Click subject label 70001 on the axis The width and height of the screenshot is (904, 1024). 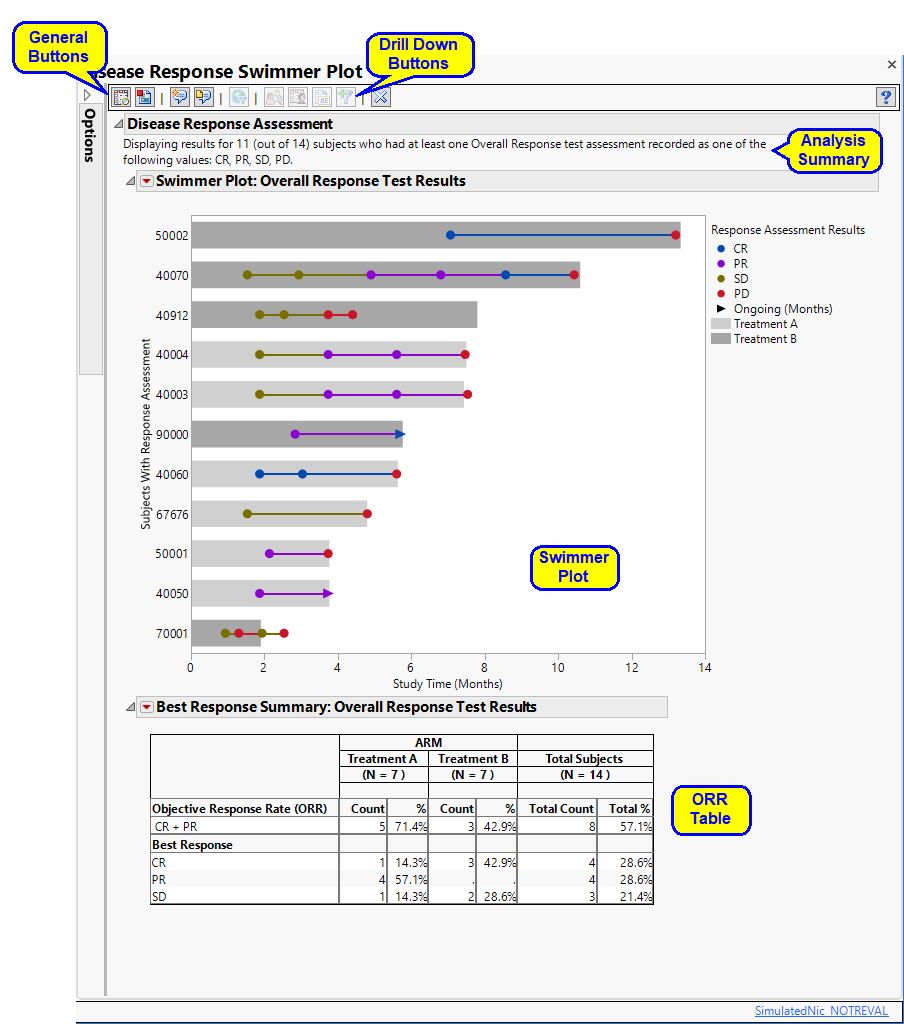[172, 633]
